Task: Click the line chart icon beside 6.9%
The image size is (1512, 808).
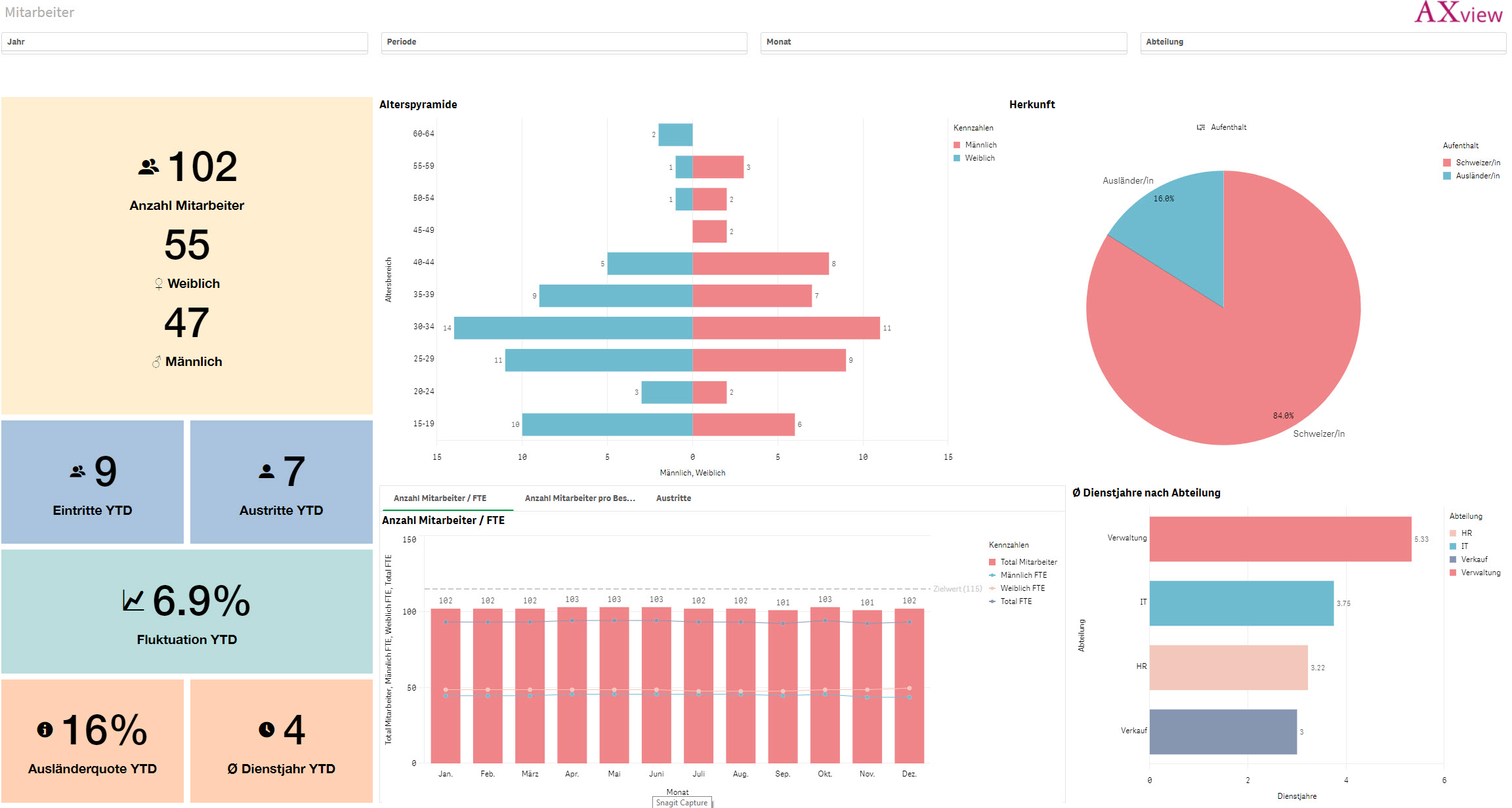Action: click(133, 600)
